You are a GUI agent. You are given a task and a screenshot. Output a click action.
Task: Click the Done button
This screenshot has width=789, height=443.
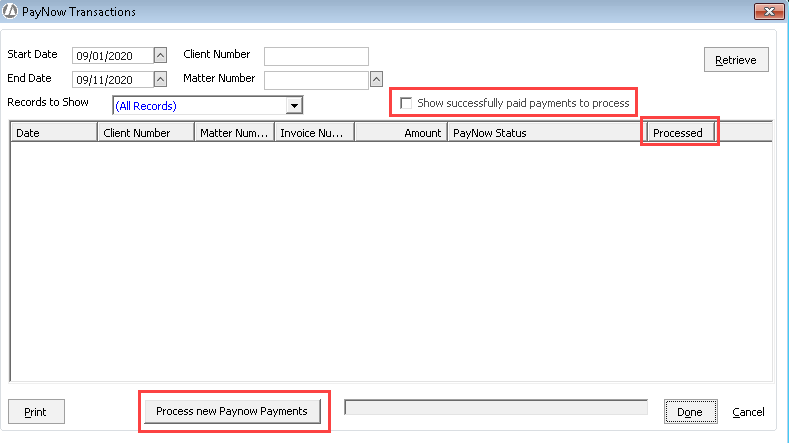pyautogui.click(x=690, y=412)
